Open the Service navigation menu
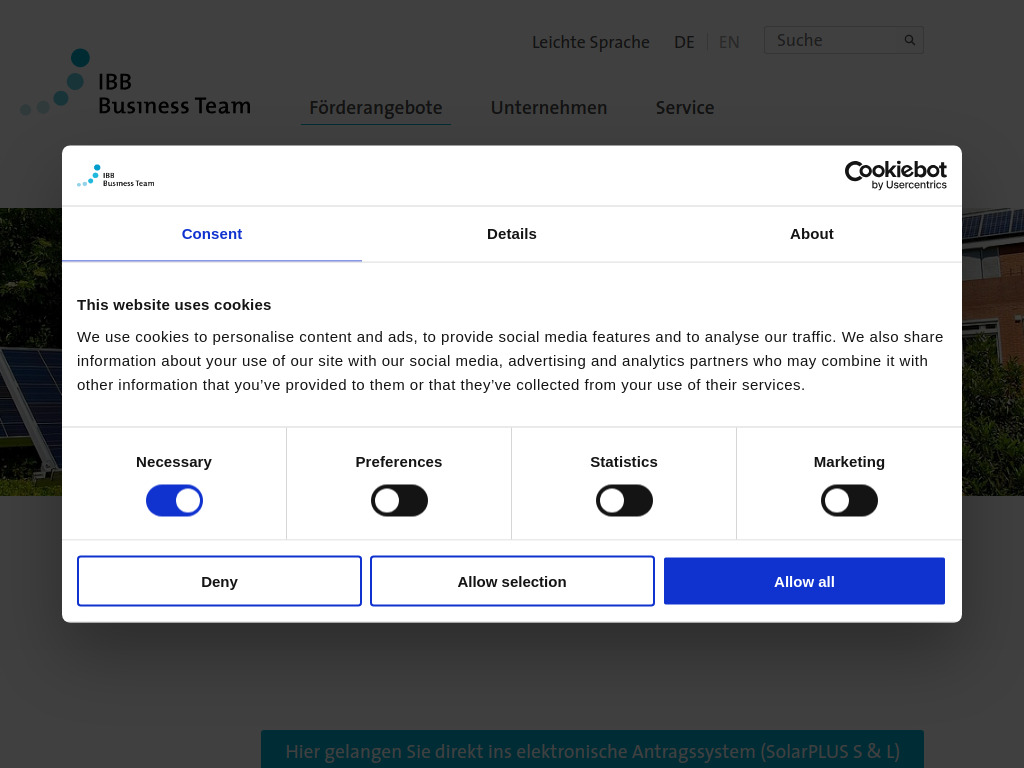The image size is (1024, 768). tap(685, 108)
